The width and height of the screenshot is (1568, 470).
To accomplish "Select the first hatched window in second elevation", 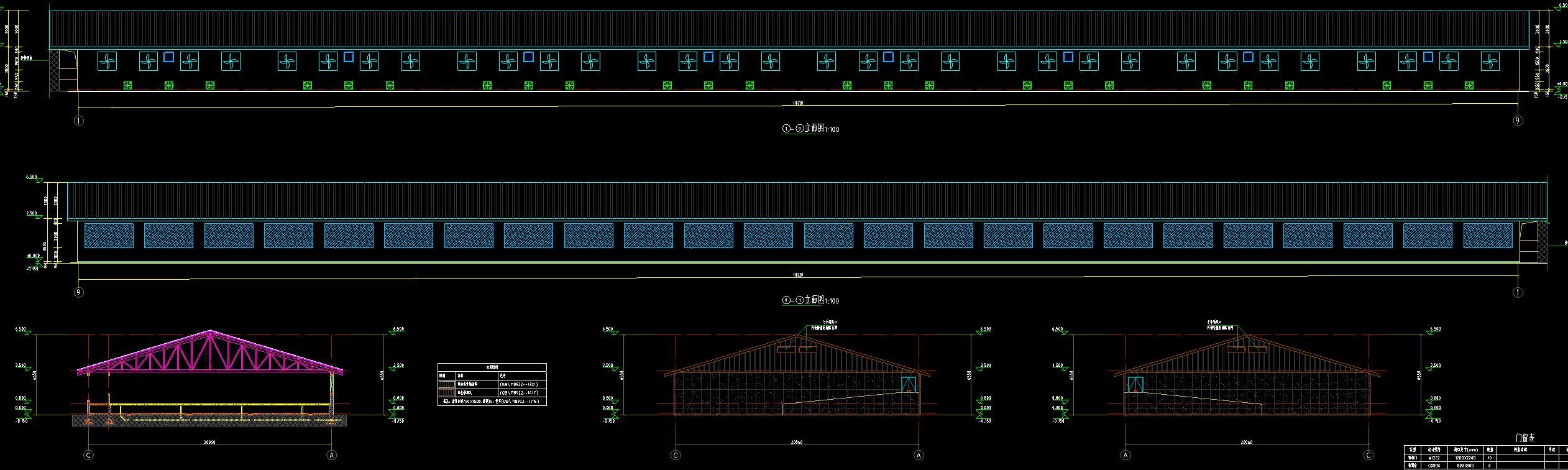I will point(109,236).
